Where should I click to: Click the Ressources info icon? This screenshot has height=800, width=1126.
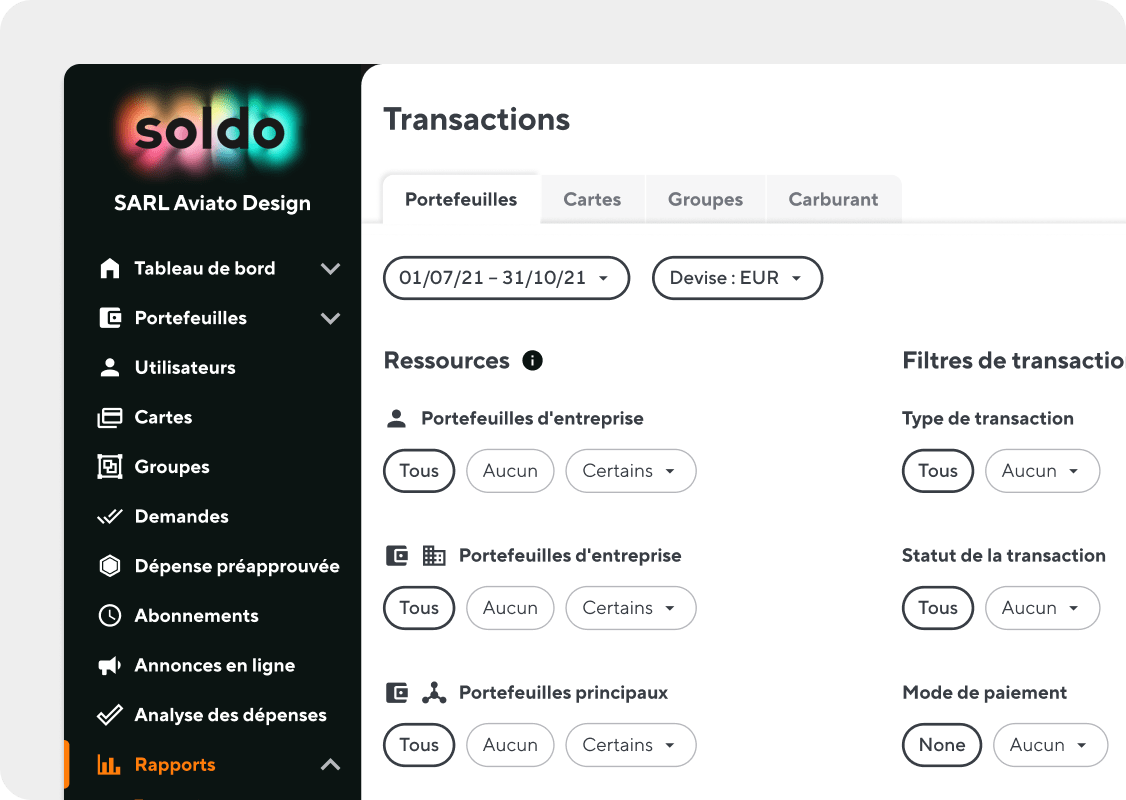(532, 360)
